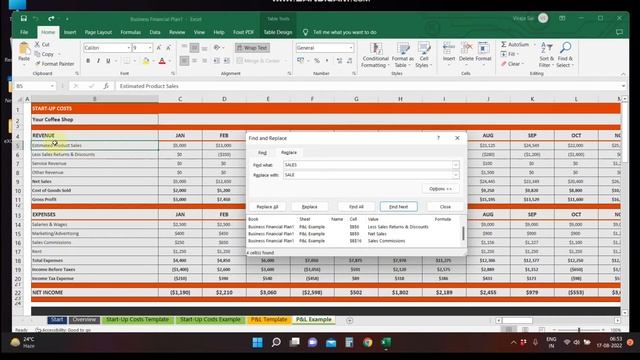Redo the last action

(51, 18)
